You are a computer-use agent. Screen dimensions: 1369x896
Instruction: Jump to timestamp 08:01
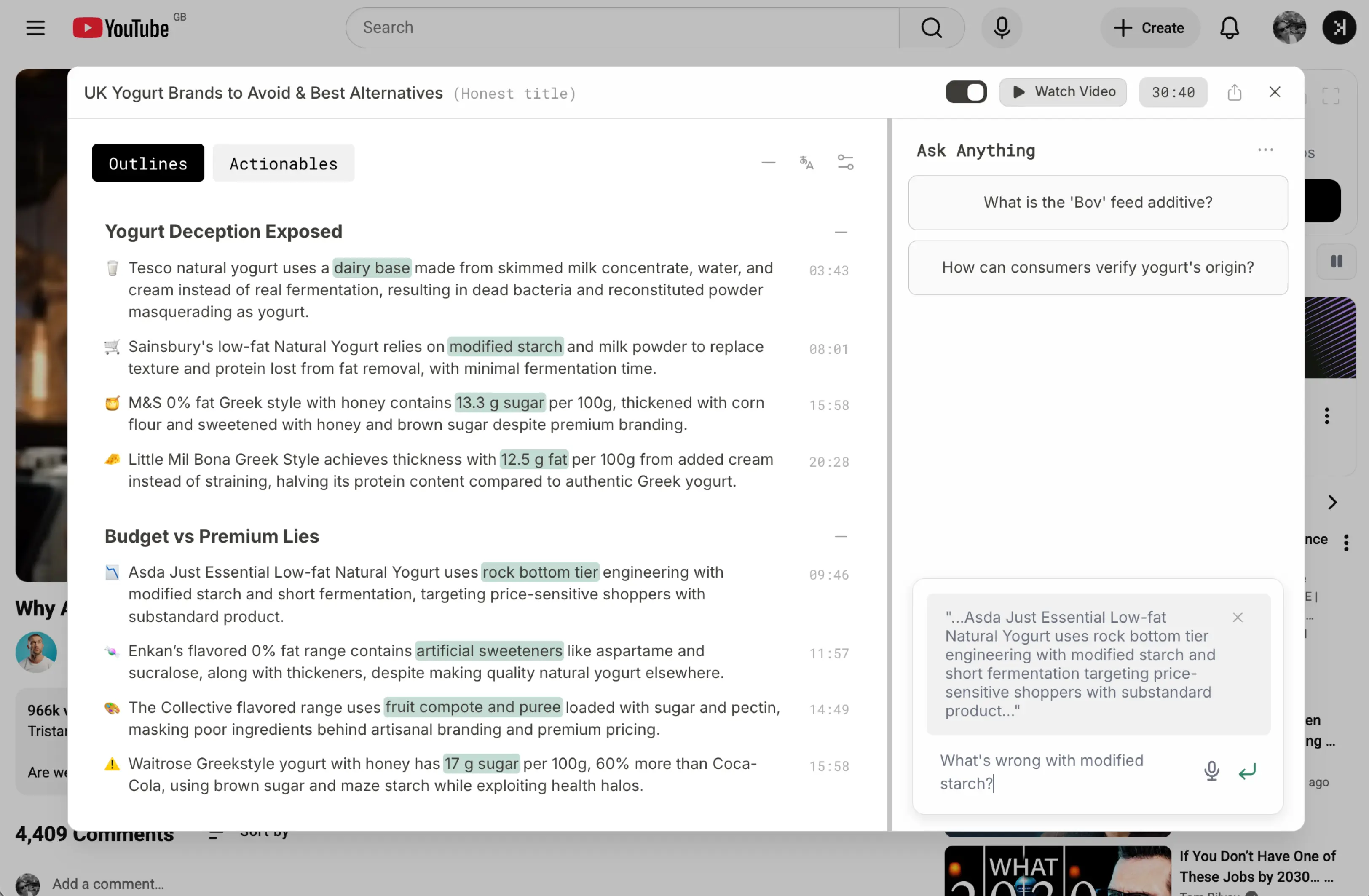coord(829,349)
